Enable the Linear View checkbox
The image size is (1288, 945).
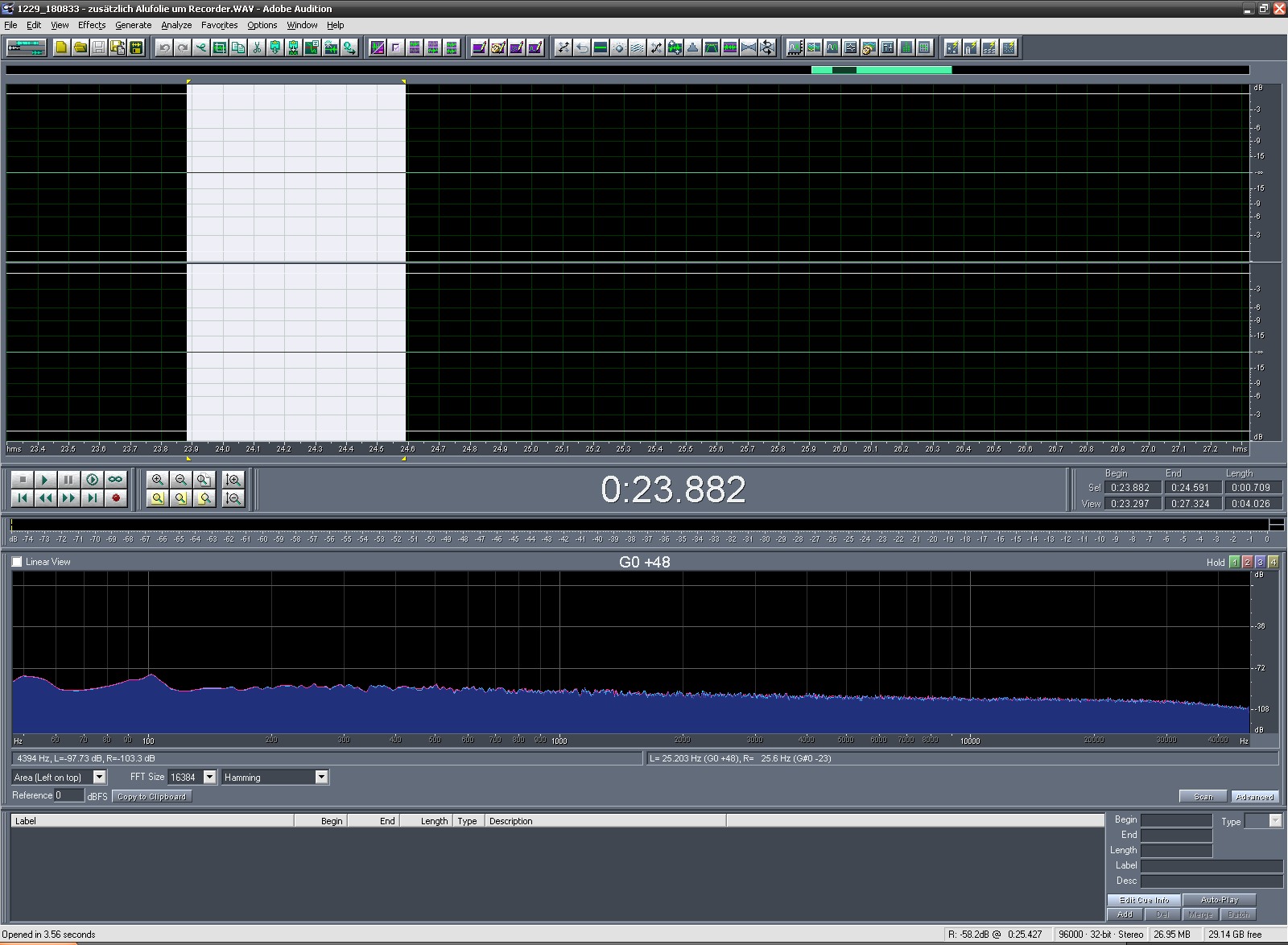pos(17,562)
